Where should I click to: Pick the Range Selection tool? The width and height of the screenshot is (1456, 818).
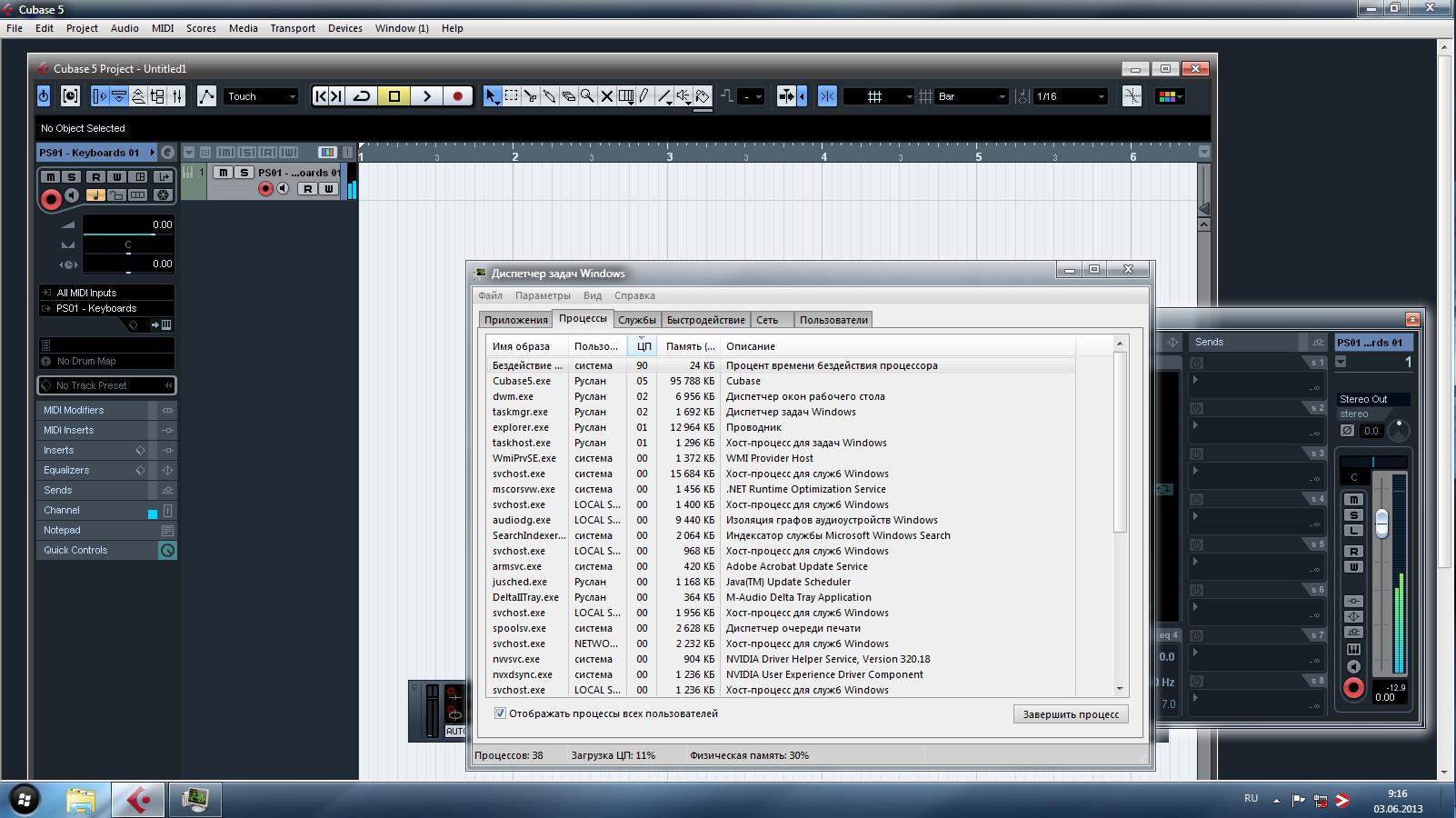pos(512,96)
